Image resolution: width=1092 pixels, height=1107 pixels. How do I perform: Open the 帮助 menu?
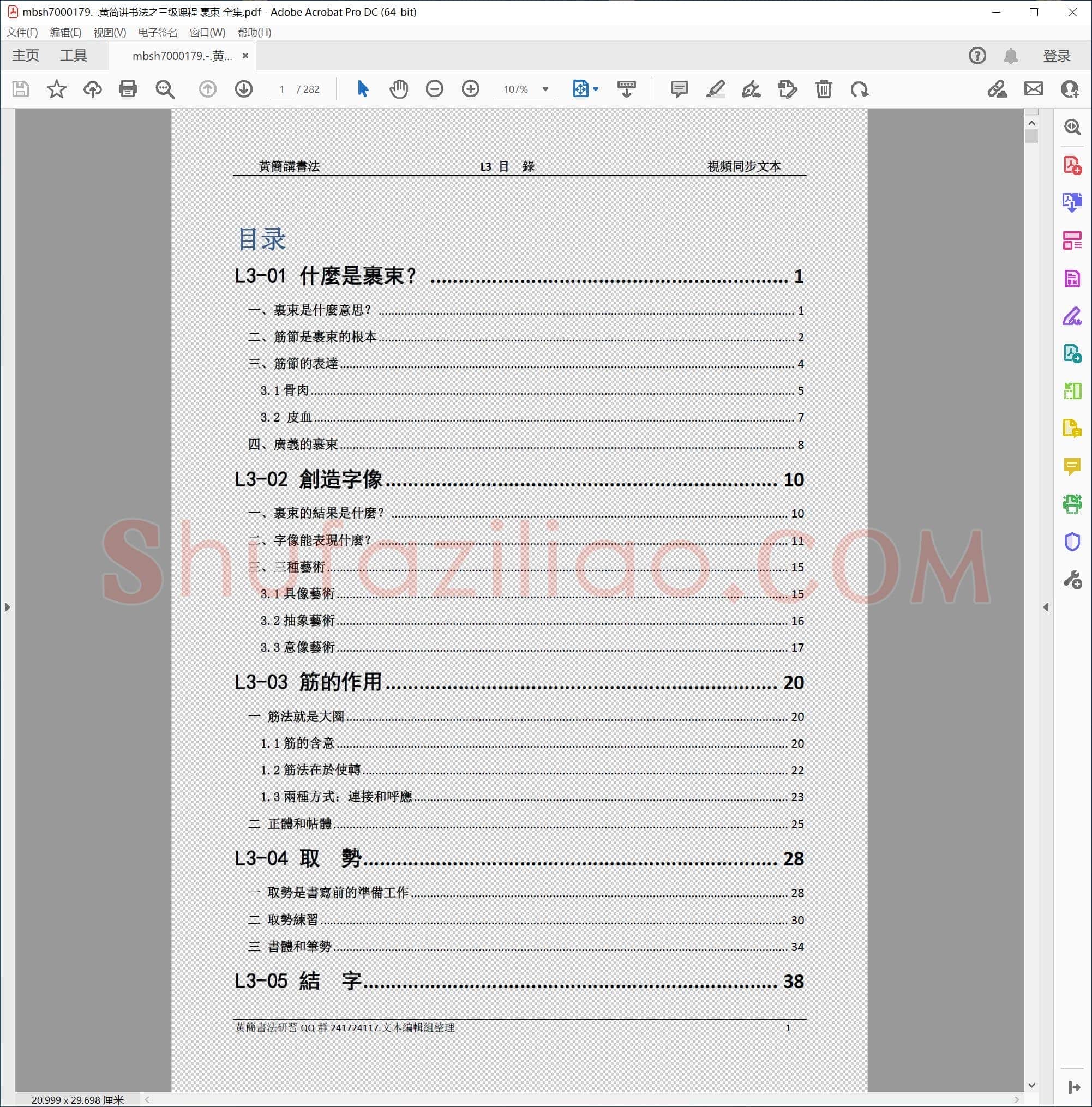[x=255, y=33]
